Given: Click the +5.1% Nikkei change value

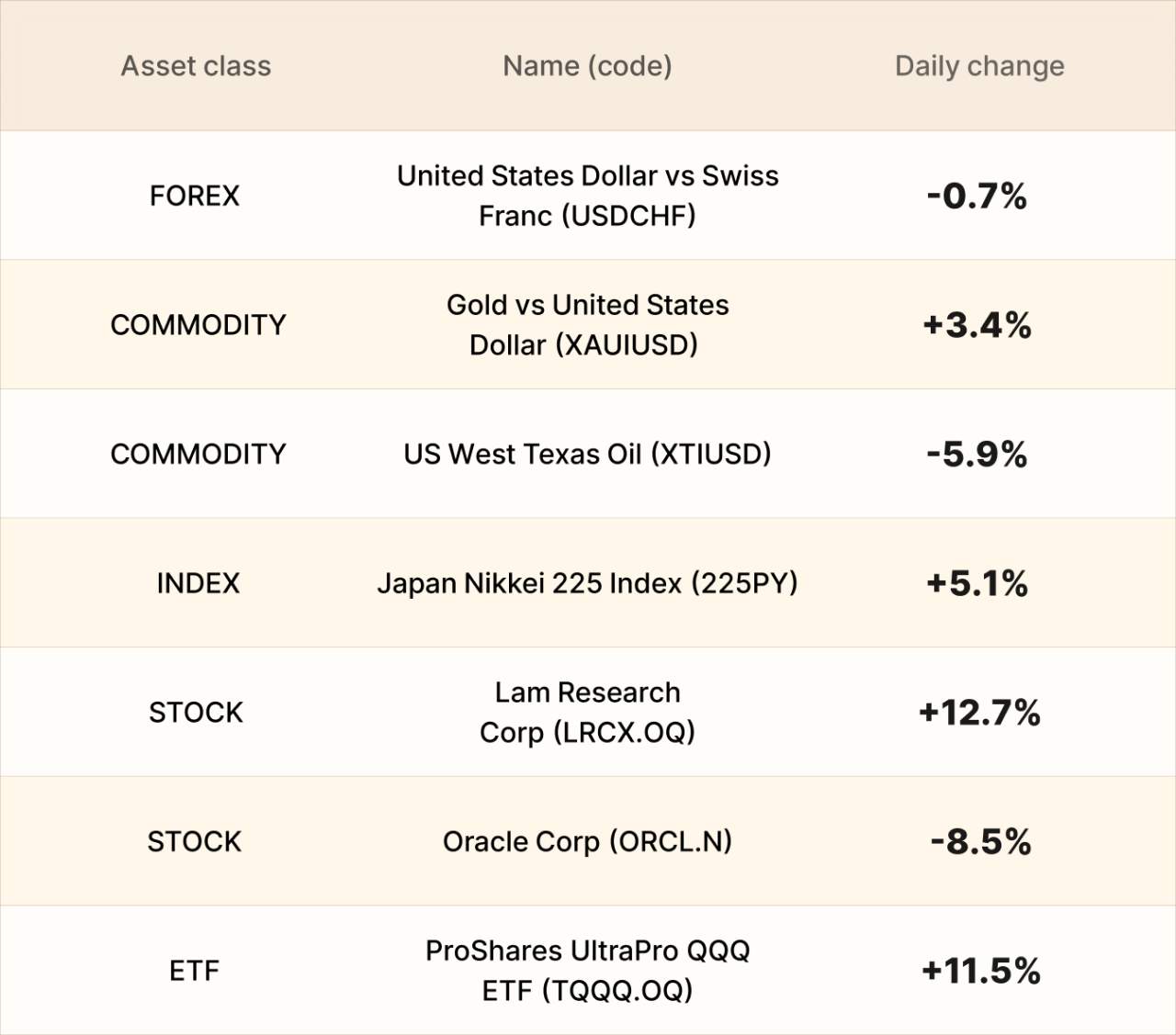Looking at the screenshot, I should tap(977, 583).
